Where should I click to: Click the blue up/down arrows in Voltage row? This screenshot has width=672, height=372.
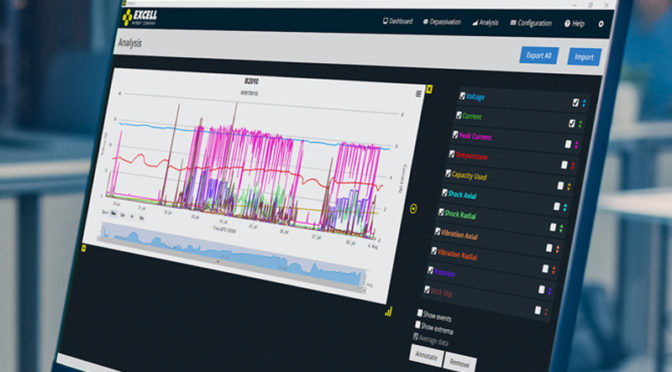(x=584, y=103)
